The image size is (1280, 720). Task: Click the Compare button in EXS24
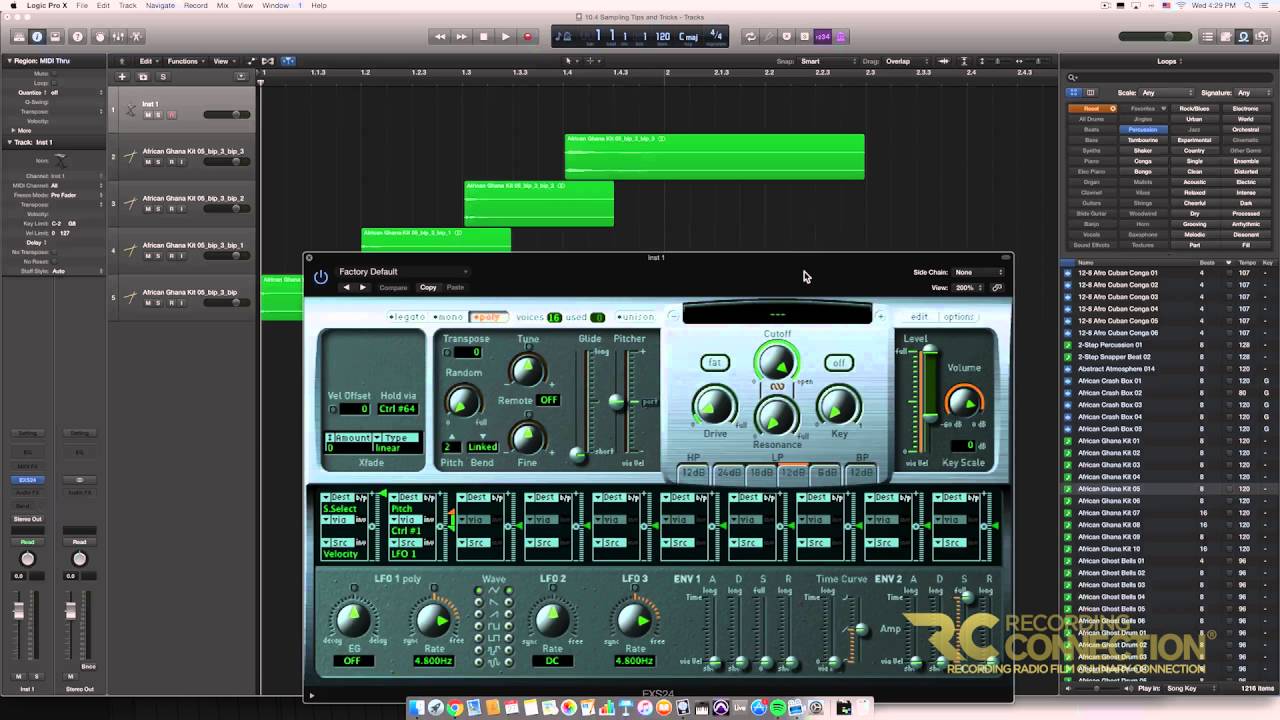[393, 288]
